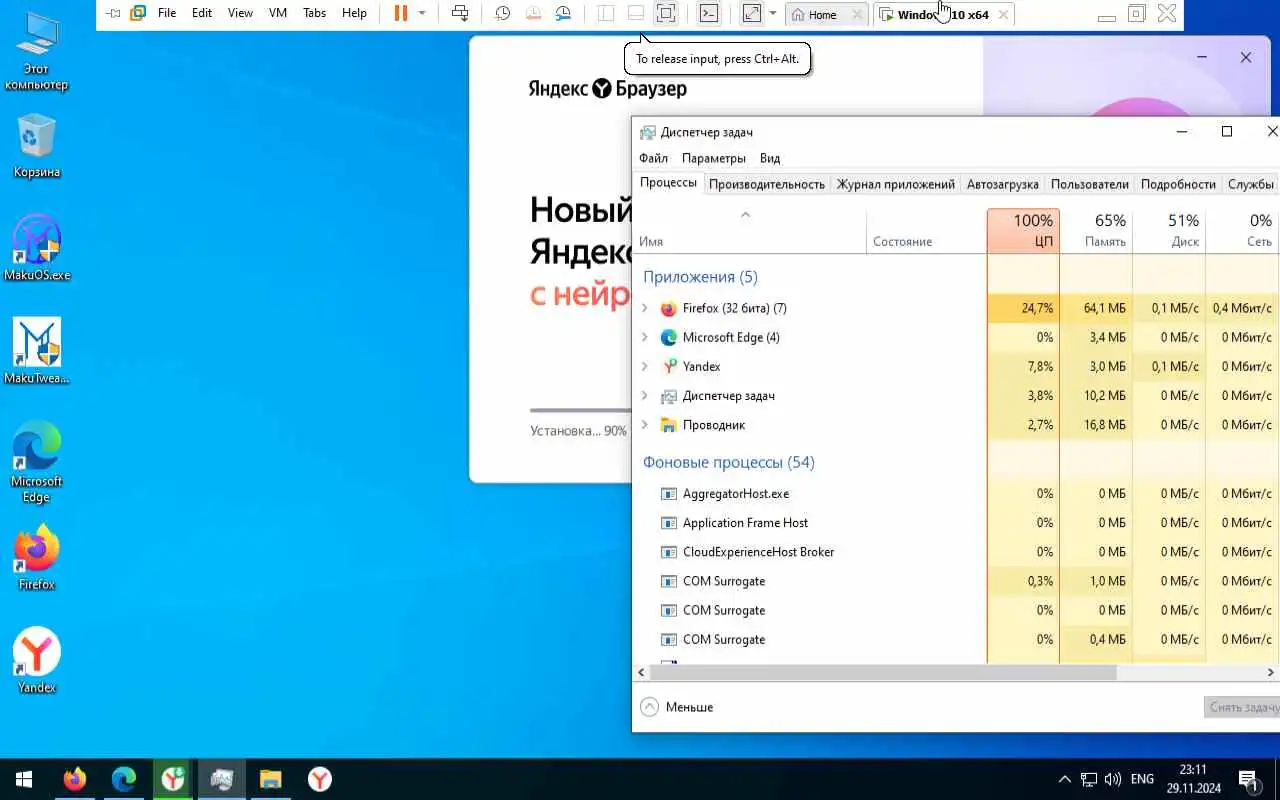
Task: Close the Windows 10 x64 VM tab
Action: click(1003, 15)
